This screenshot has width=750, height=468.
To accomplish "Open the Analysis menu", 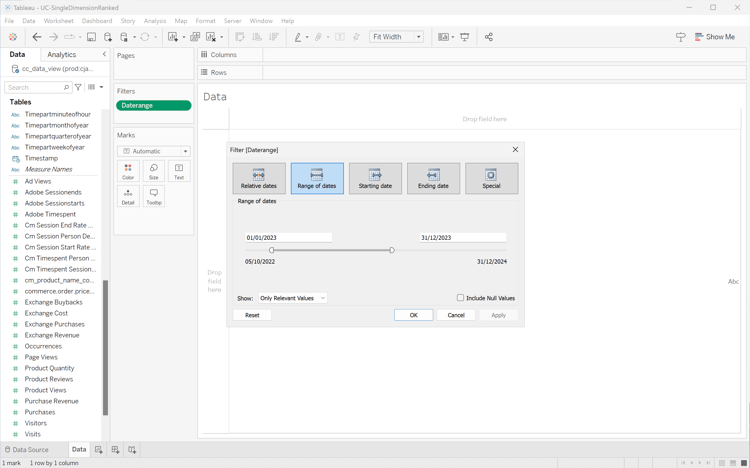I will [x=155, y=21].
